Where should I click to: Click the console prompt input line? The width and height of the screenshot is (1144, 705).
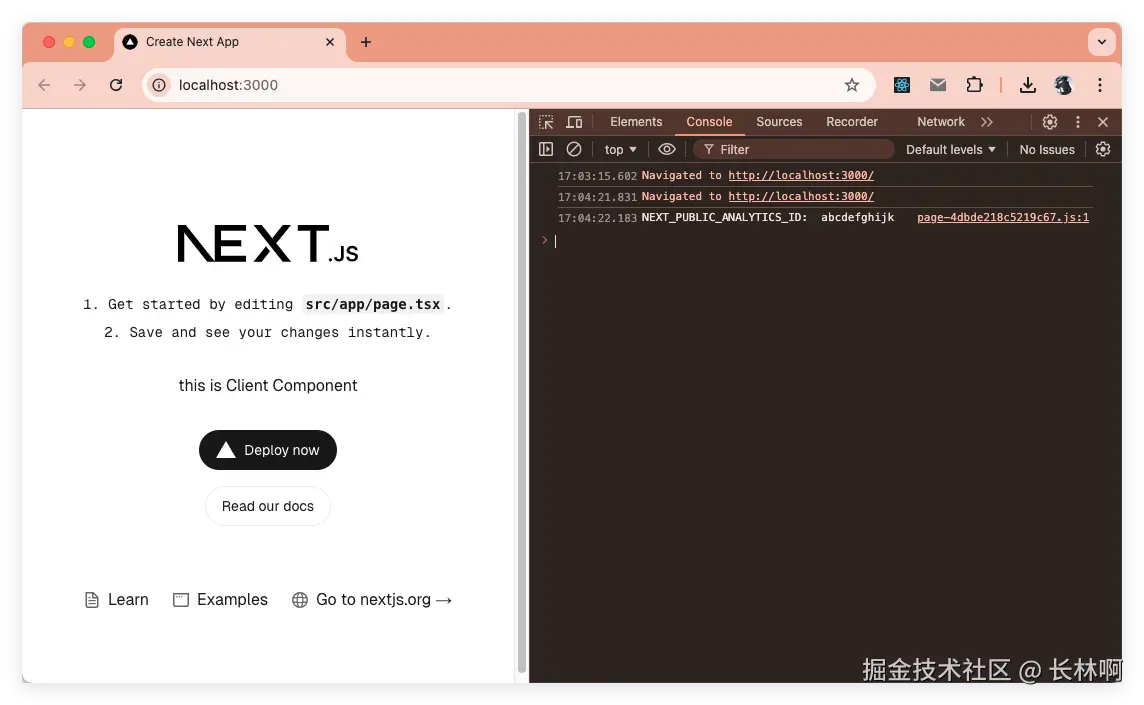[x=824, y=241]
